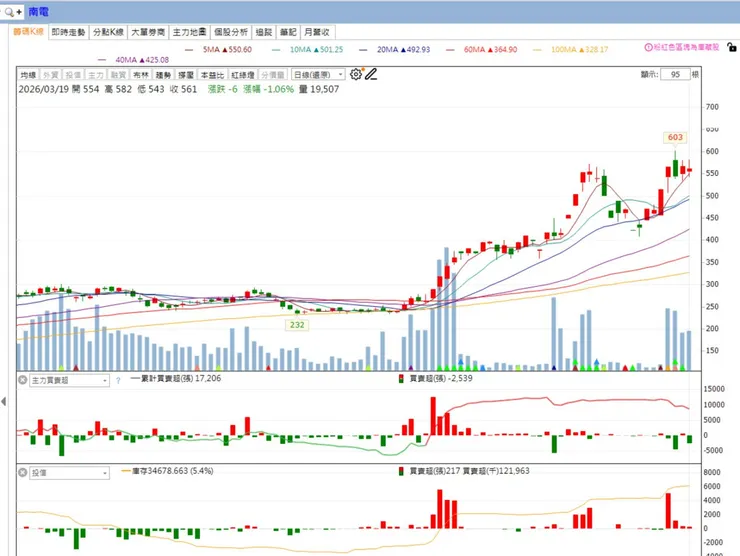The image size is (740, 556).
Task: Toggle the 均線 moving average overlay
Action: 28,75
